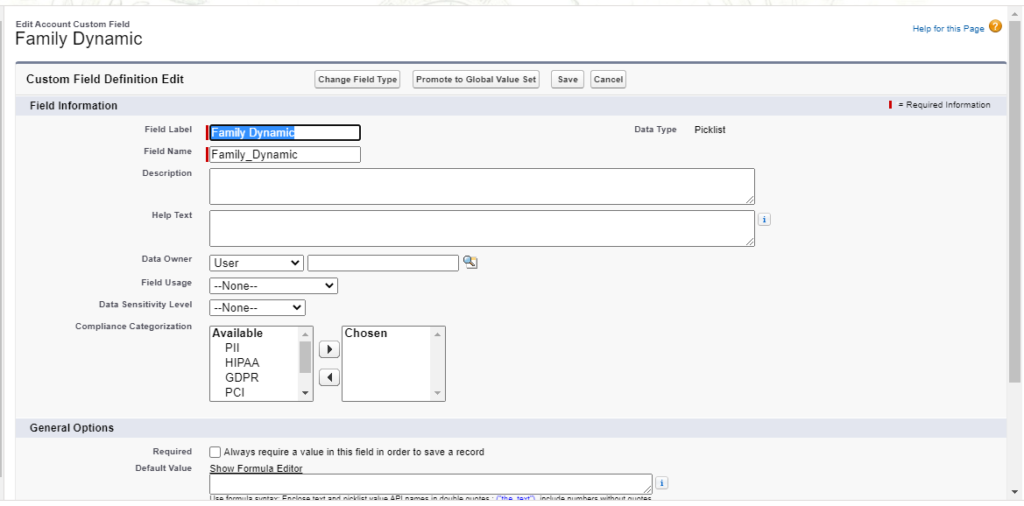Click the Field Label input
1024x506 pixels.
click(x=285, y=133)
